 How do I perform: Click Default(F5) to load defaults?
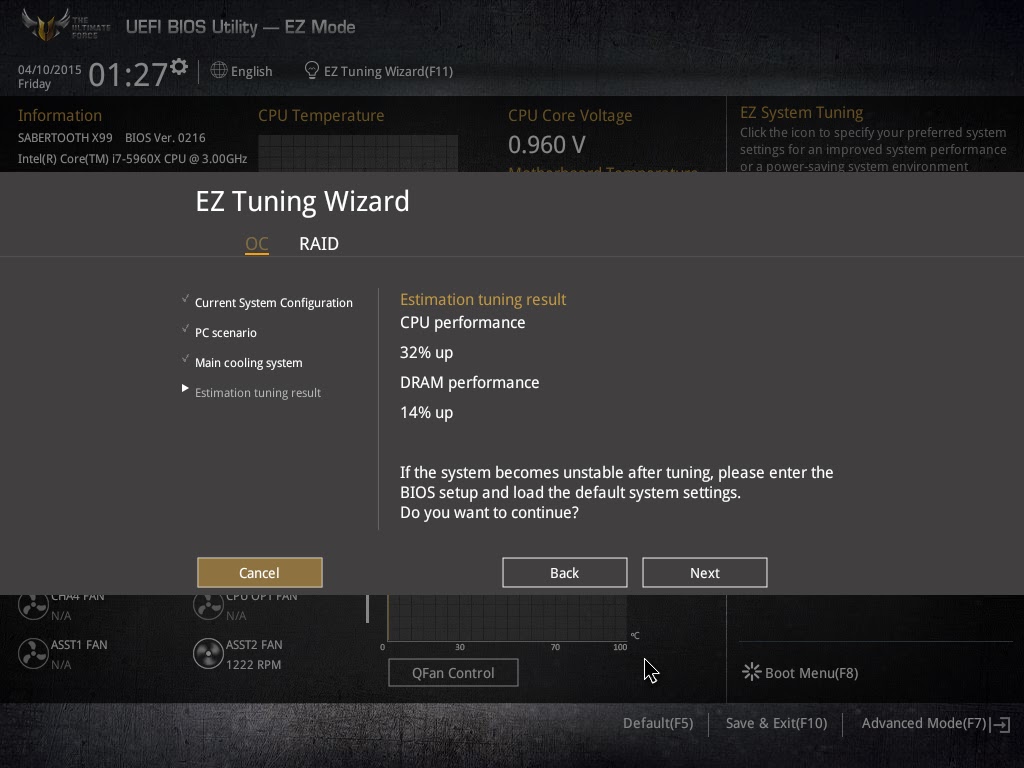coord(658,723)
